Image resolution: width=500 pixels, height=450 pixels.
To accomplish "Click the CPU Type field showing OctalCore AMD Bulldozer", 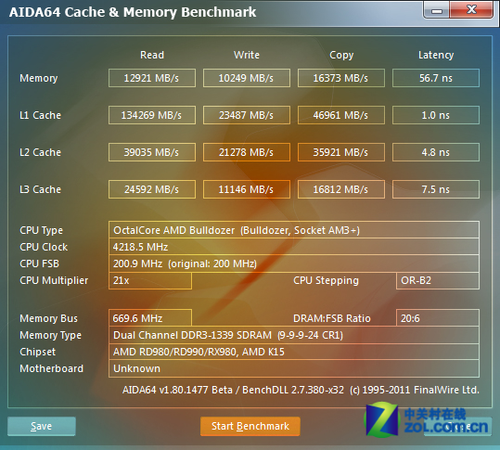I will click(x=294, y=230).
